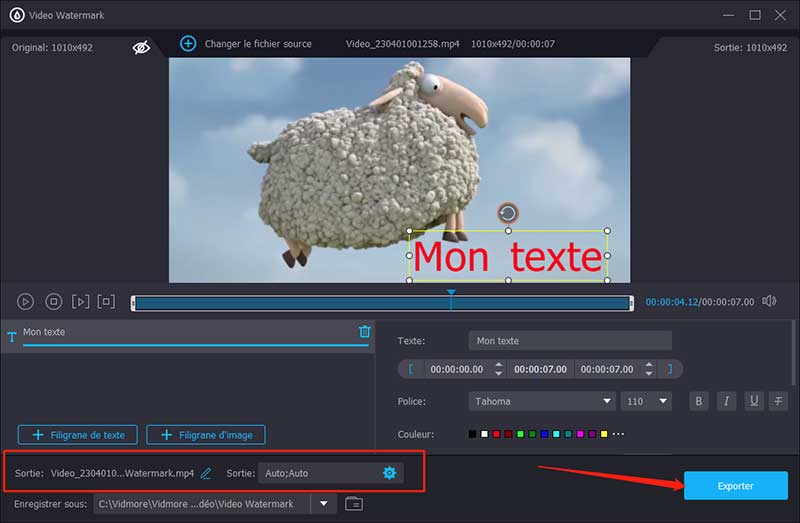Minimize the Video Watermark window
Image resolution: width=800 pixels, height=523 pixels.
coord(729,15)
